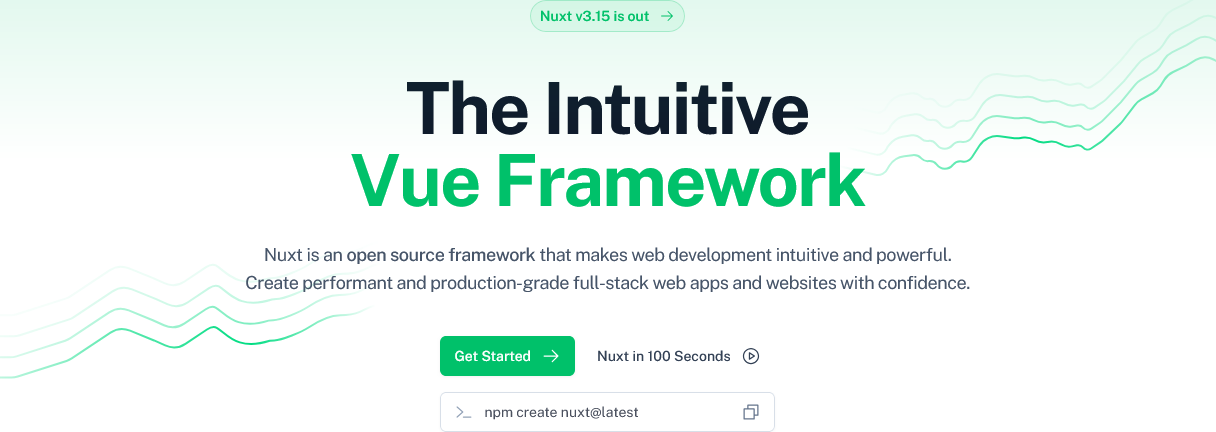
Task: Click the "Create performant and production-grade" sentence
Action: click(607, 283)
